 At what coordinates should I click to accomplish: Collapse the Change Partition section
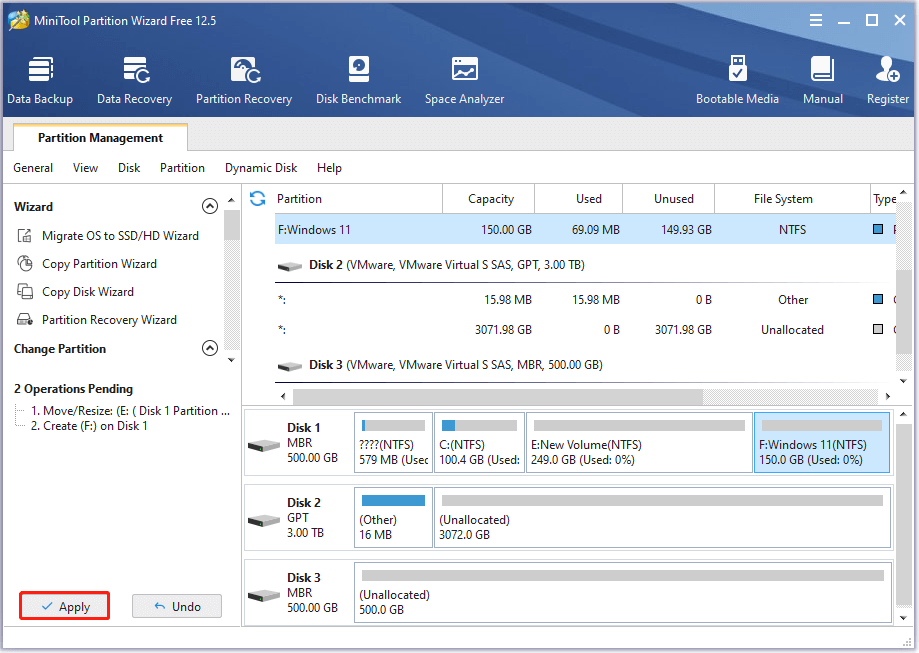coord(210,348)
